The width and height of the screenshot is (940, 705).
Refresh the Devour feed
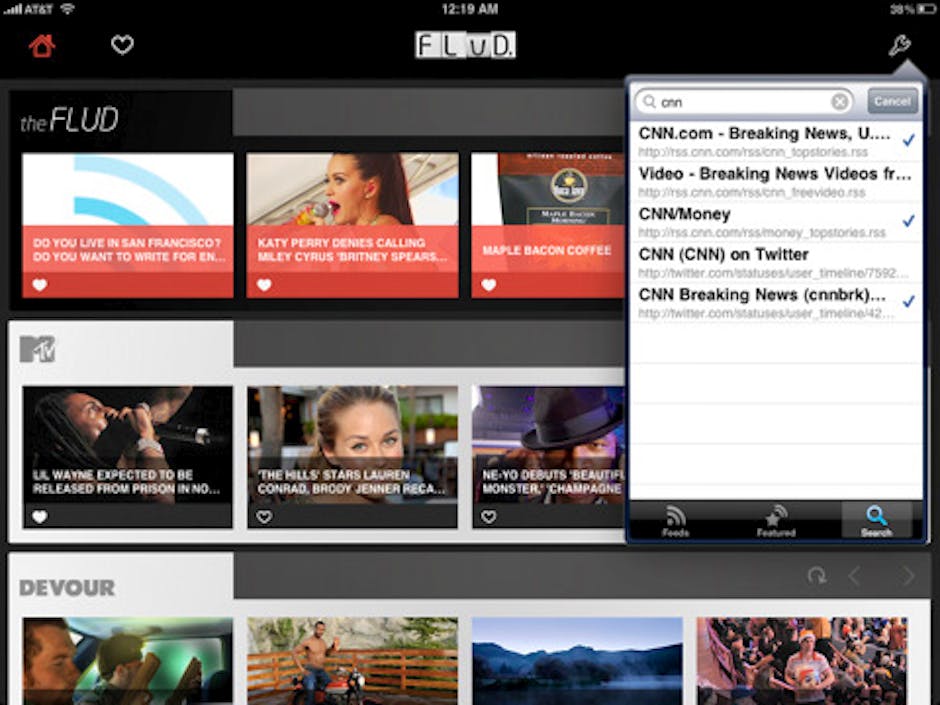pos(817,576)
